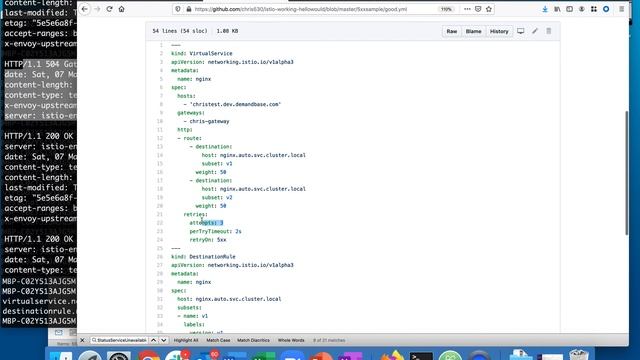Jump to the previous find match
640x360 pixels.
tap(153, 340)
